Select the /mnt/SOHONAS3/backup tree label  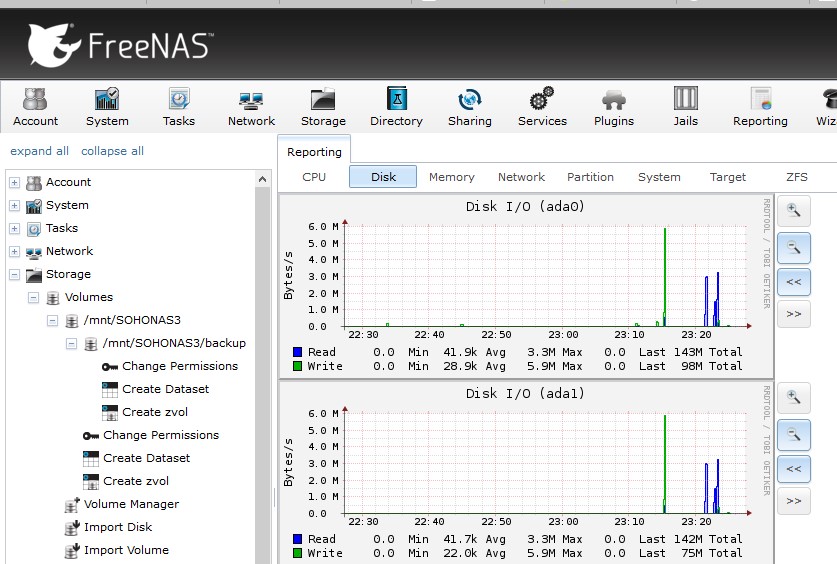174,343
